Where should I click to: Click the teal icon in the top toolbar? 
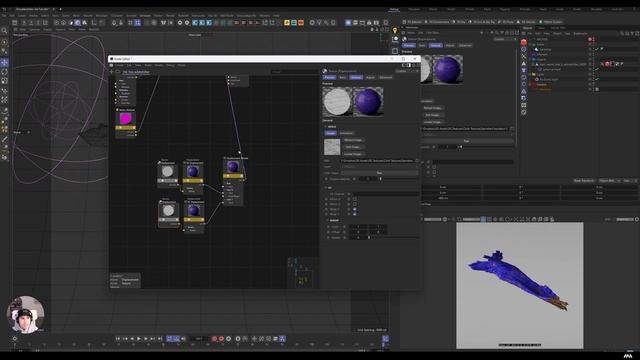(x=294, y=22)
